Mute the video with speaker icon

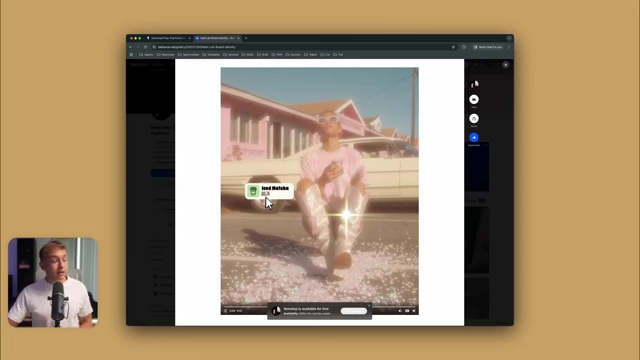coord(400,311)
